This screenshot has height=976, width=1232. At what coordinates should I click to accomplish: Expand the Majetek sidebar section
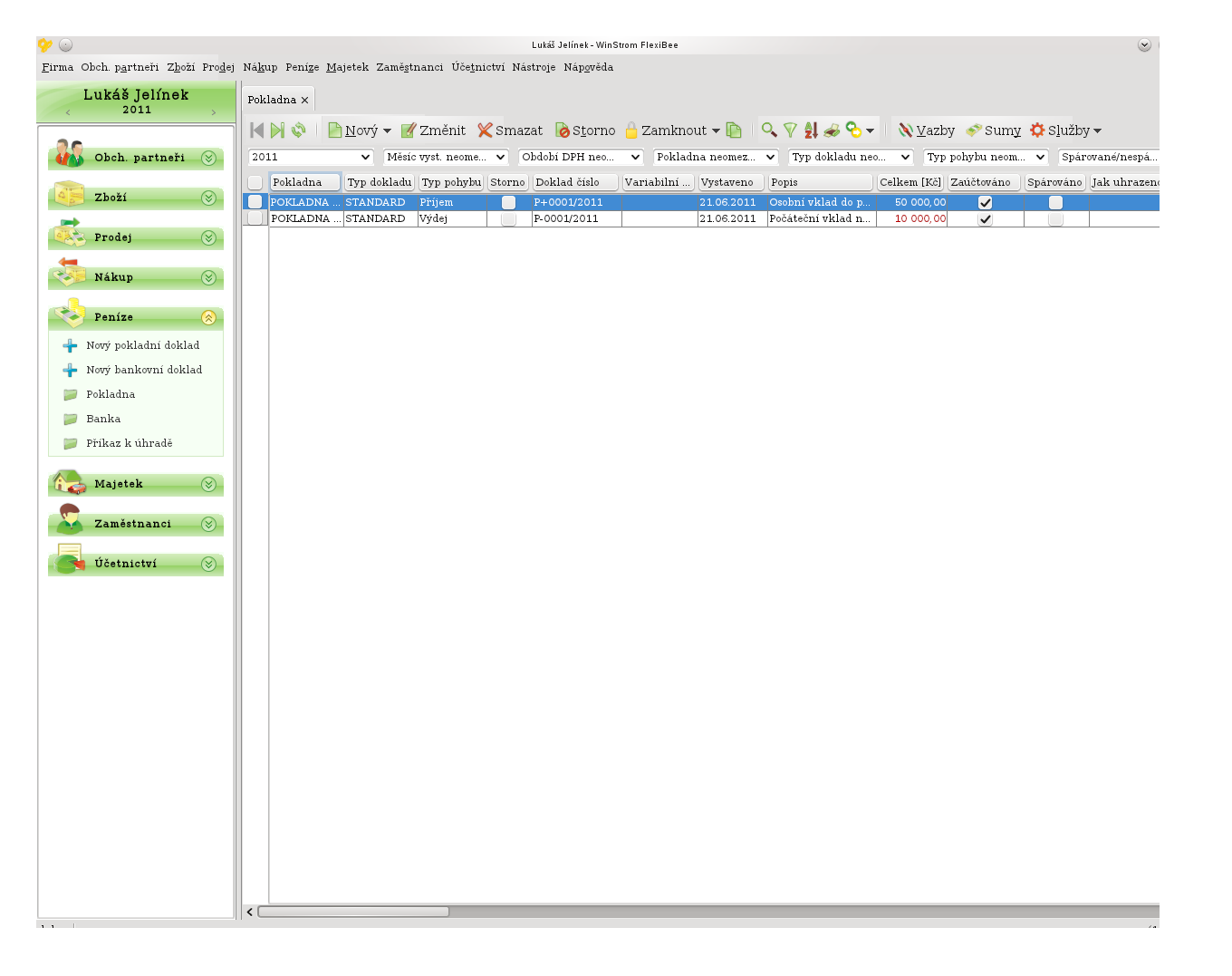click(208, 484)
